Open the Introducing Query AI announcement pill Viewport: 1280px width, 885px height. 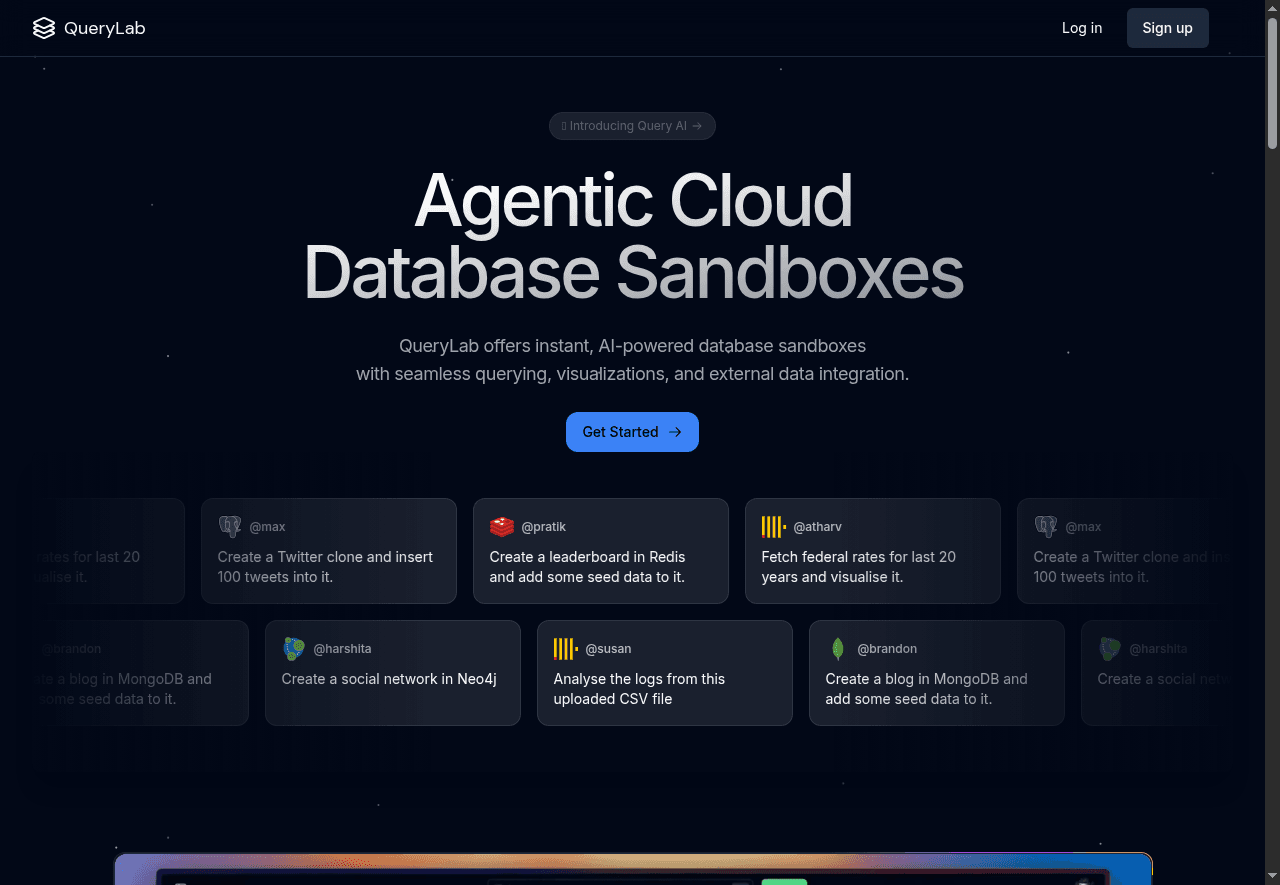pos(632,126)
